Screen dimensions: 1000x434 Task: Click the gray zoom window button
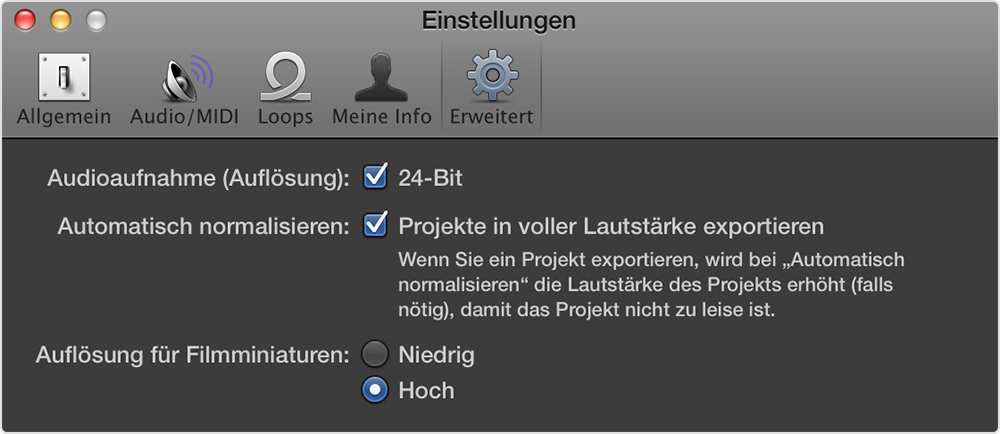click(96, 20)
